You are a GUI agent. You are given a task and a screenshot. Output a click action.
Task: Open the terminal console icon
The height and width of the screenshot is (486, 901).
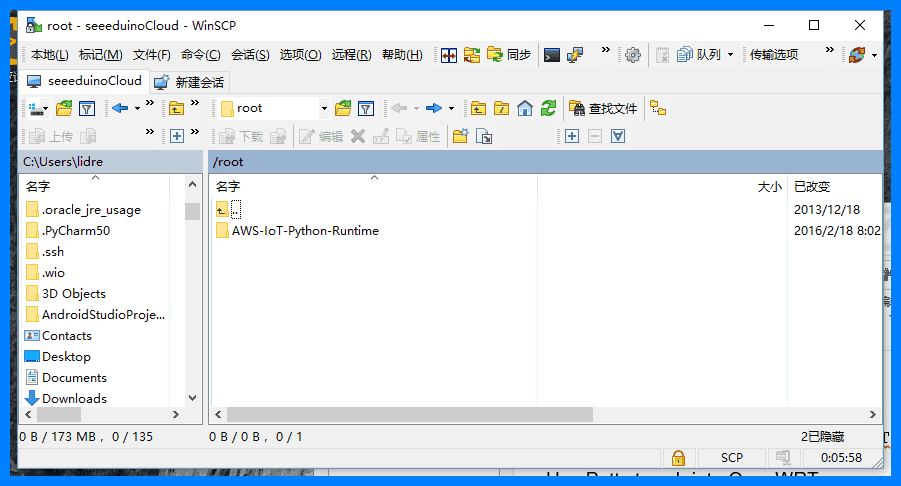552,55
